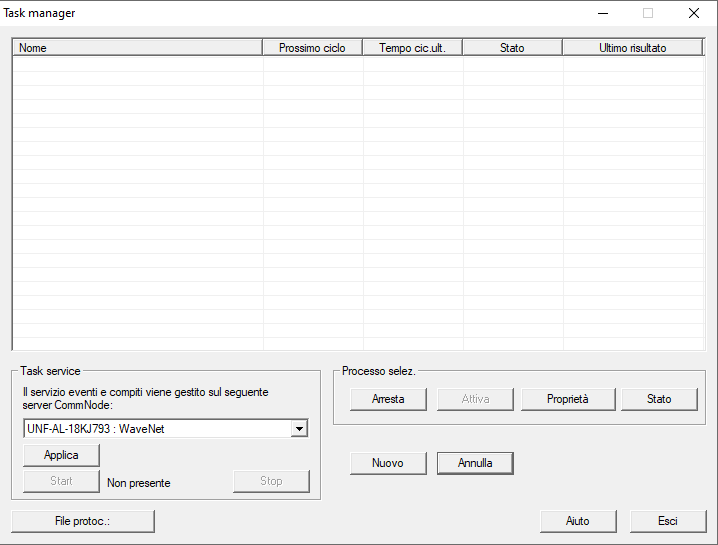The width and height of the screenshot is (718, 545).
Task: Close the Task manager window
Action: point(693,13)
